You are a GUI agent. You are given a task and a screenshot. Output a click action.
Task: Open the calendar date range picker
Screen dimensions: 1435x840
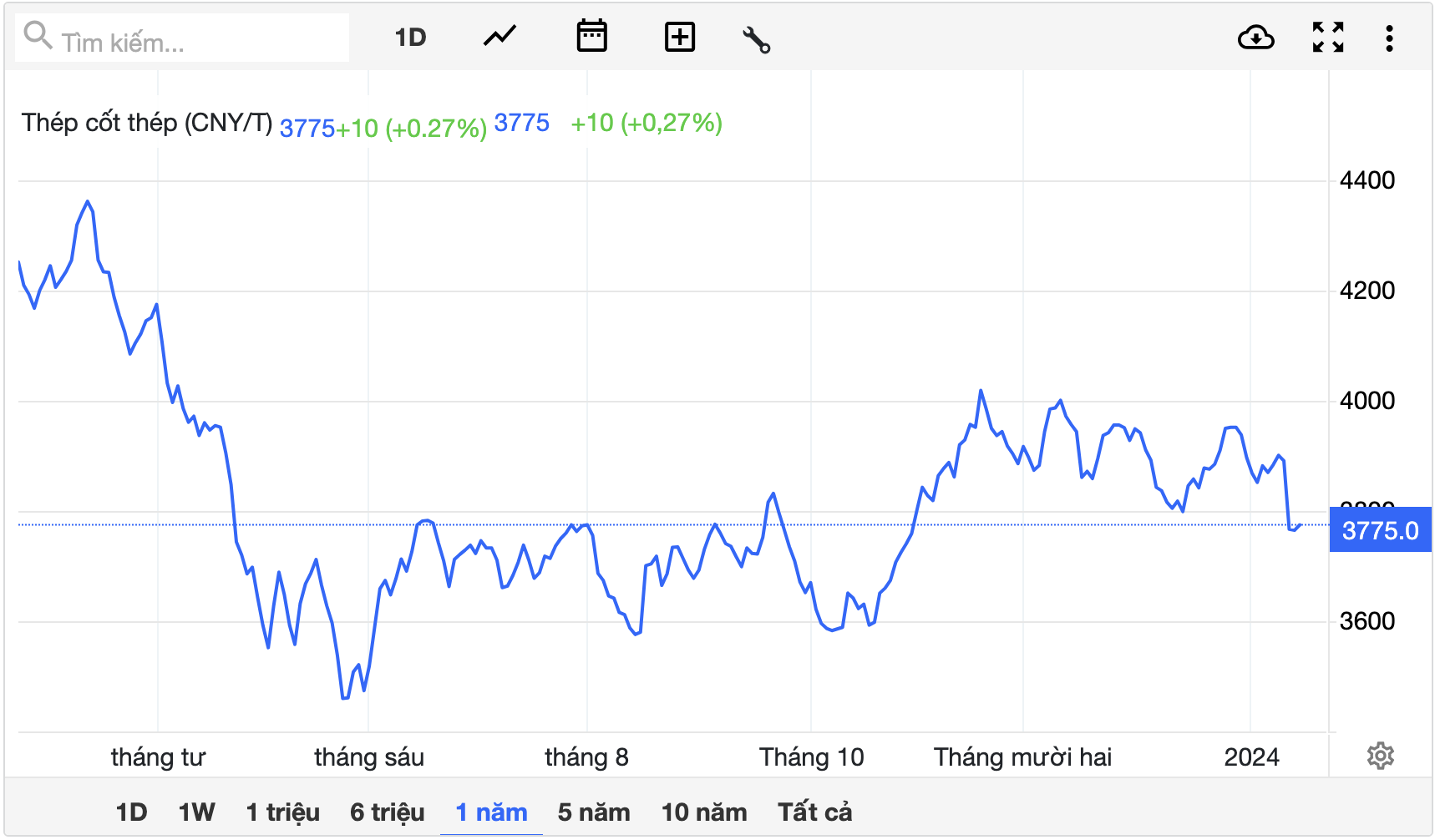[x=591, y=37]
